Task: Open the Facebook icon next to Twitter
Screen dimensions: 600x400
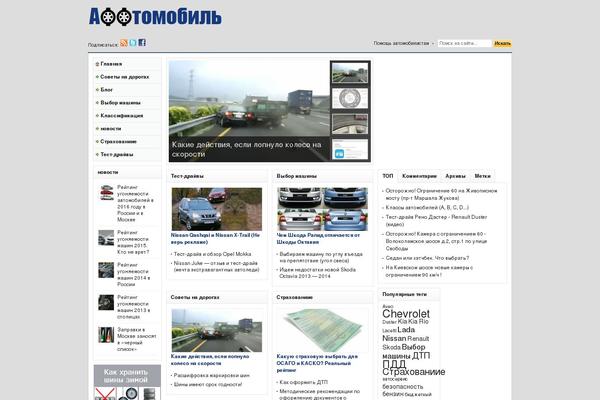Action: click(142, 43)
